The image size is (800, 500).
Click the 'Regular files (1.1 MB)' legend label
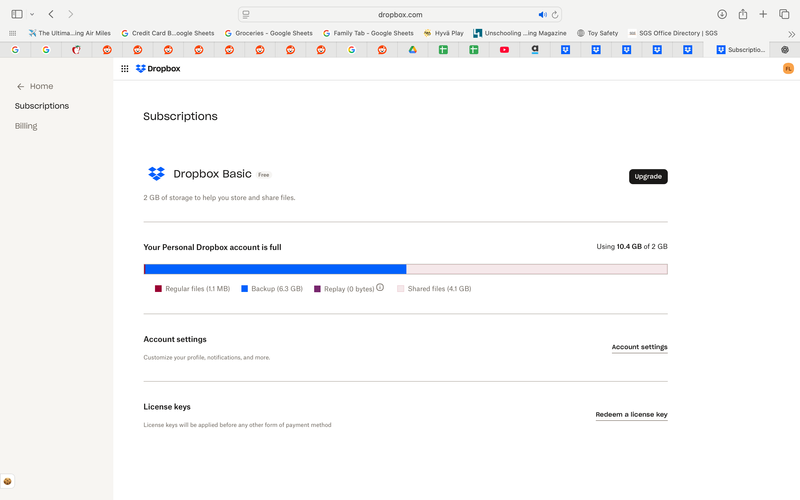tap(197, 289)
